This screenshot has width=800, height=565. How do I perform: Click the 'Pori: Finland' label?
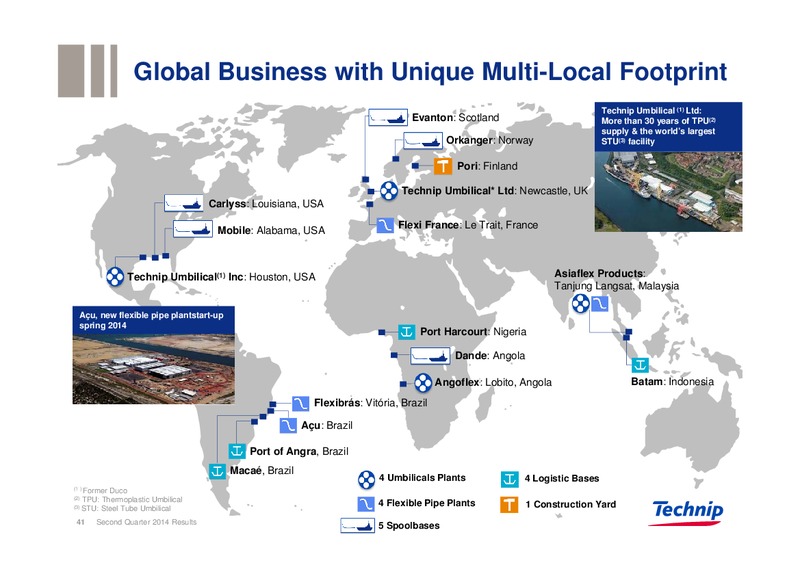(487, 166)
